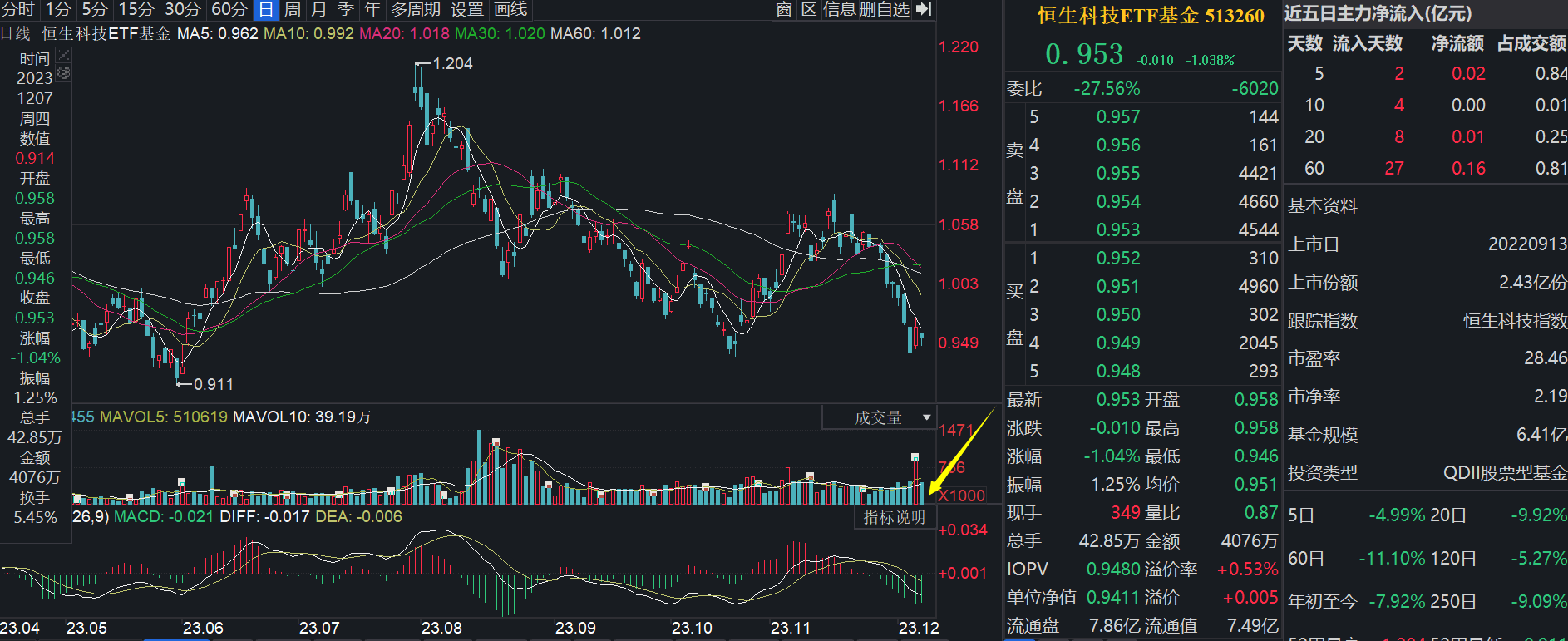Close the data info panel with X icon

pyautogui.click(x=64, y=55)
